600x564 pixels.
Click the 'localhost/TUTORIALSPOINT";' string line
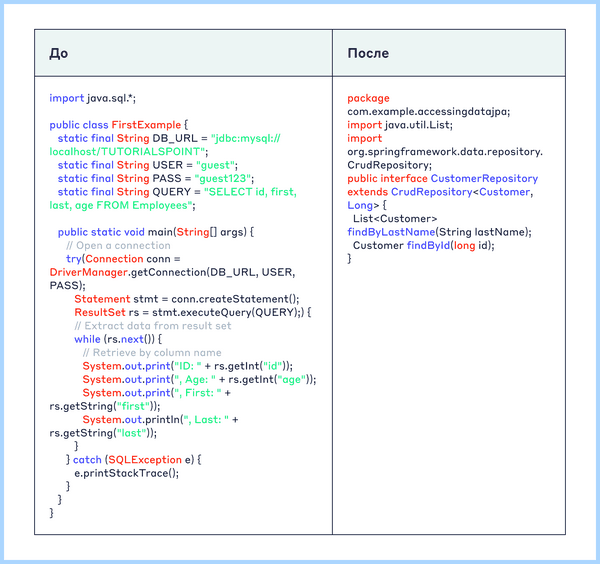click(129, 152)
